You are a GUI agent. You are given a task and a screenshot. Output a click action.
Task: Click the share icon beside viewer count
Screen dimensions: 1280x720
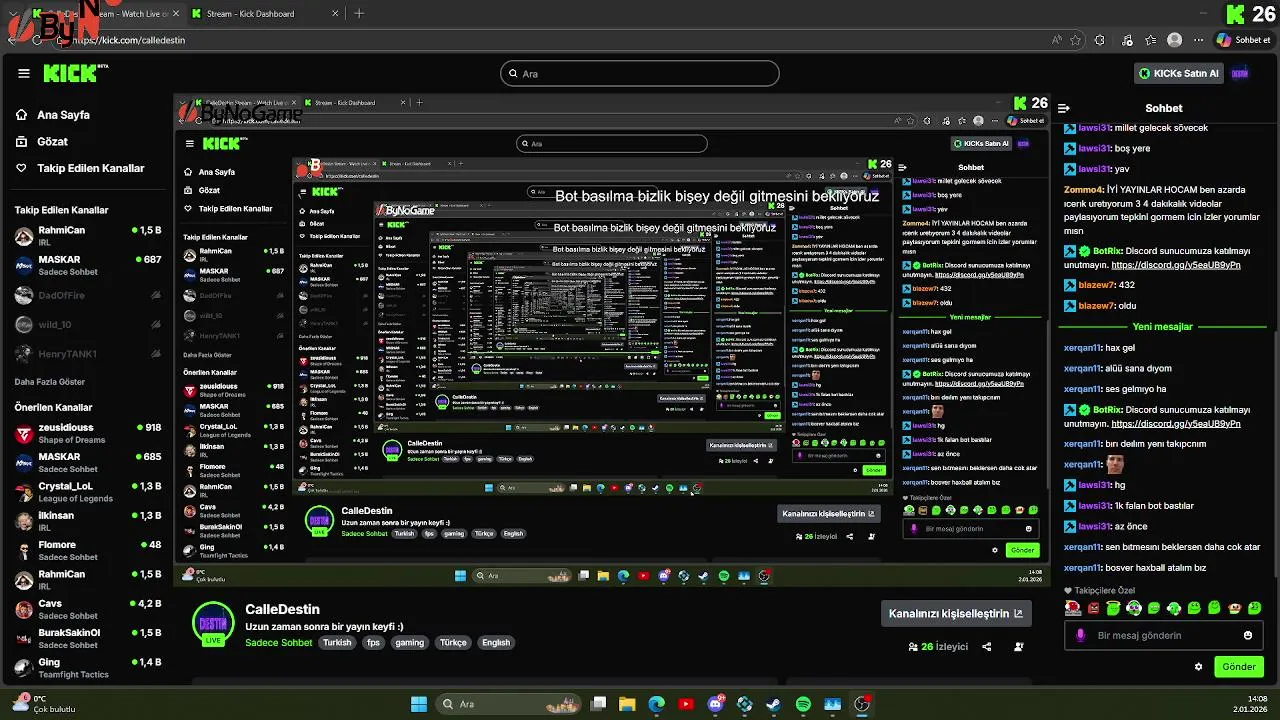(987, 647)
